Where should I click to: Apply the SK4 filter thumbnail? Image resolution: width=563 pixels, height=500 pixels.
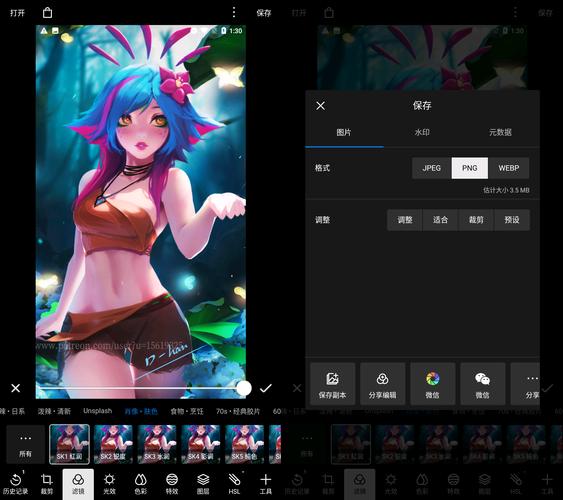point(201,444)
